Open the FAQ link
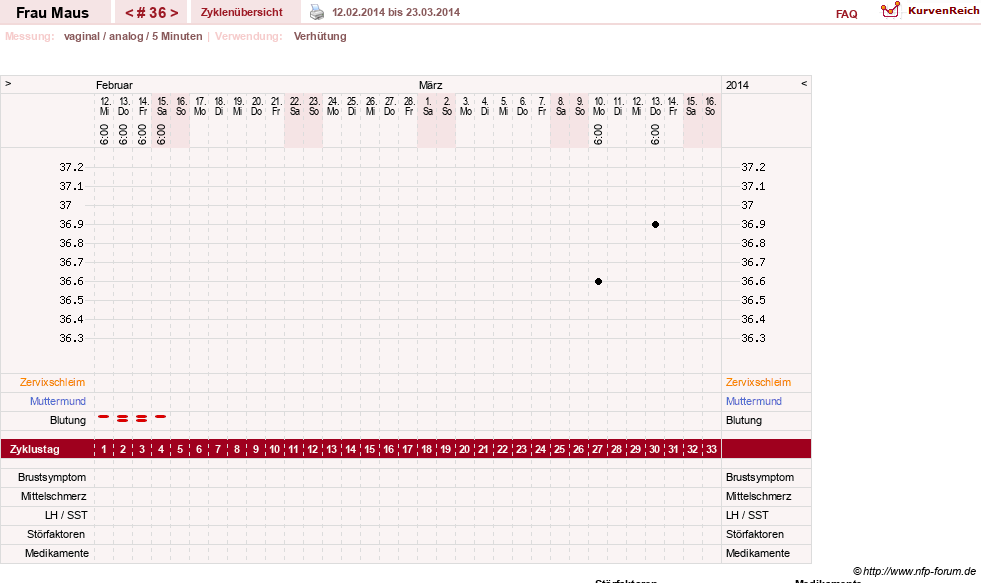This screenshot has height=583, width=981. click(846, 14)
